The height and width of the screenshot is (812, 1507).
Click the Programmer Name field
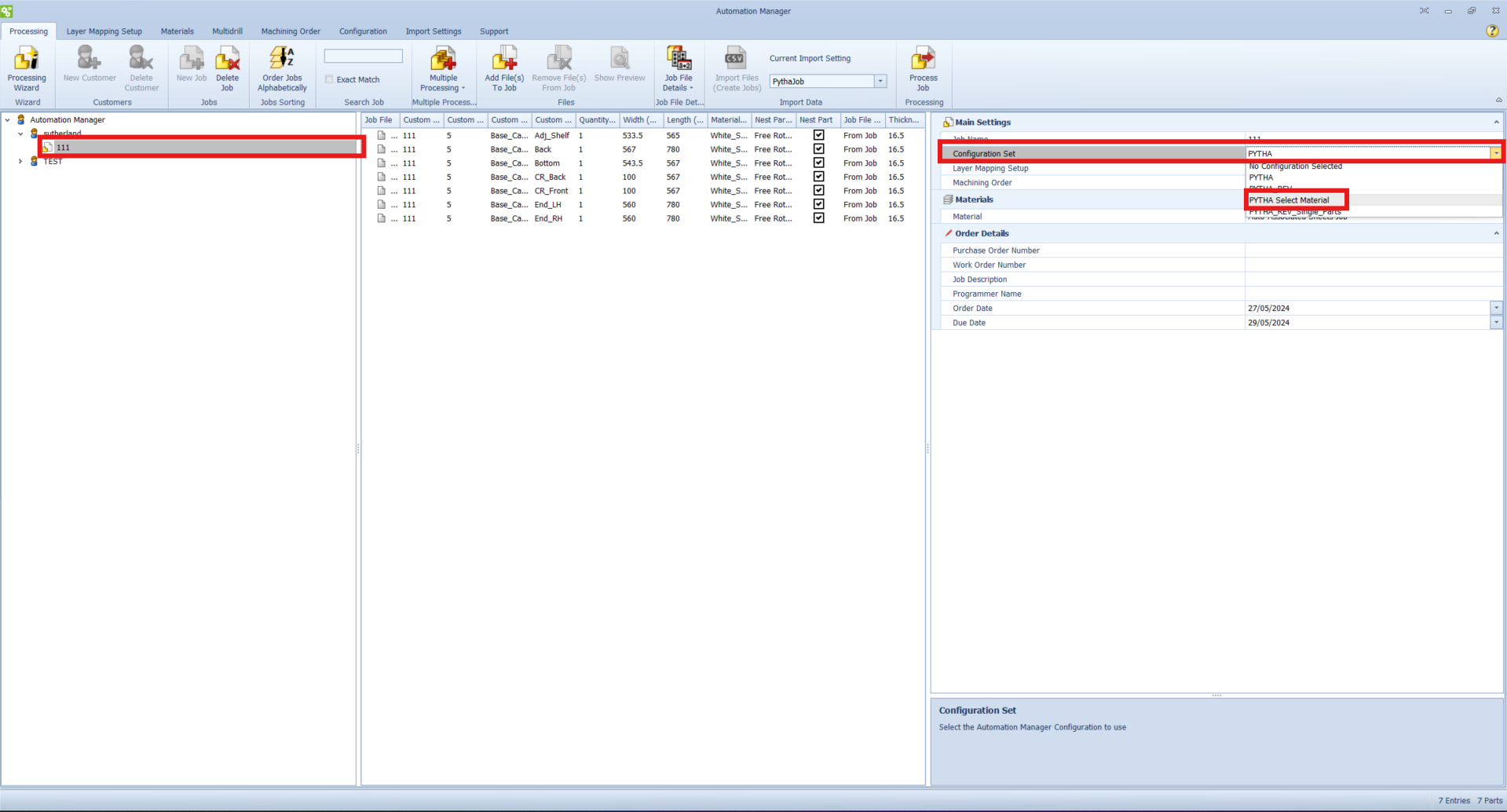[x=1373, y=294]
